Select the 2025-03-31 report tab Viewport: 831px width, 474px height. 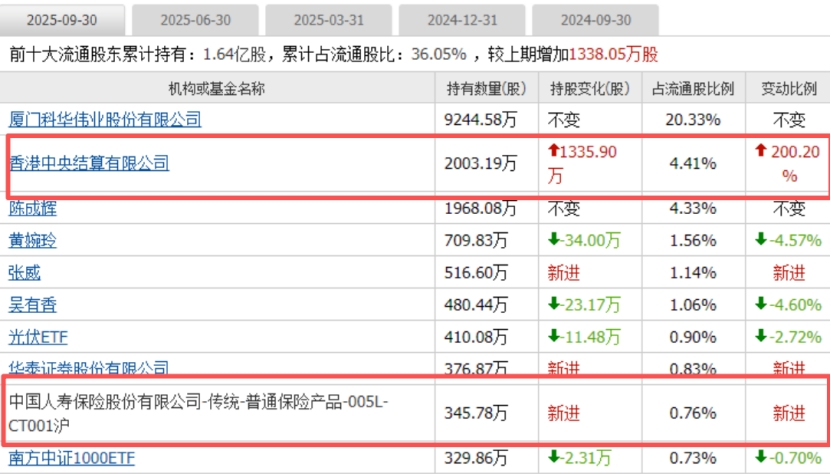coord(329,20)
